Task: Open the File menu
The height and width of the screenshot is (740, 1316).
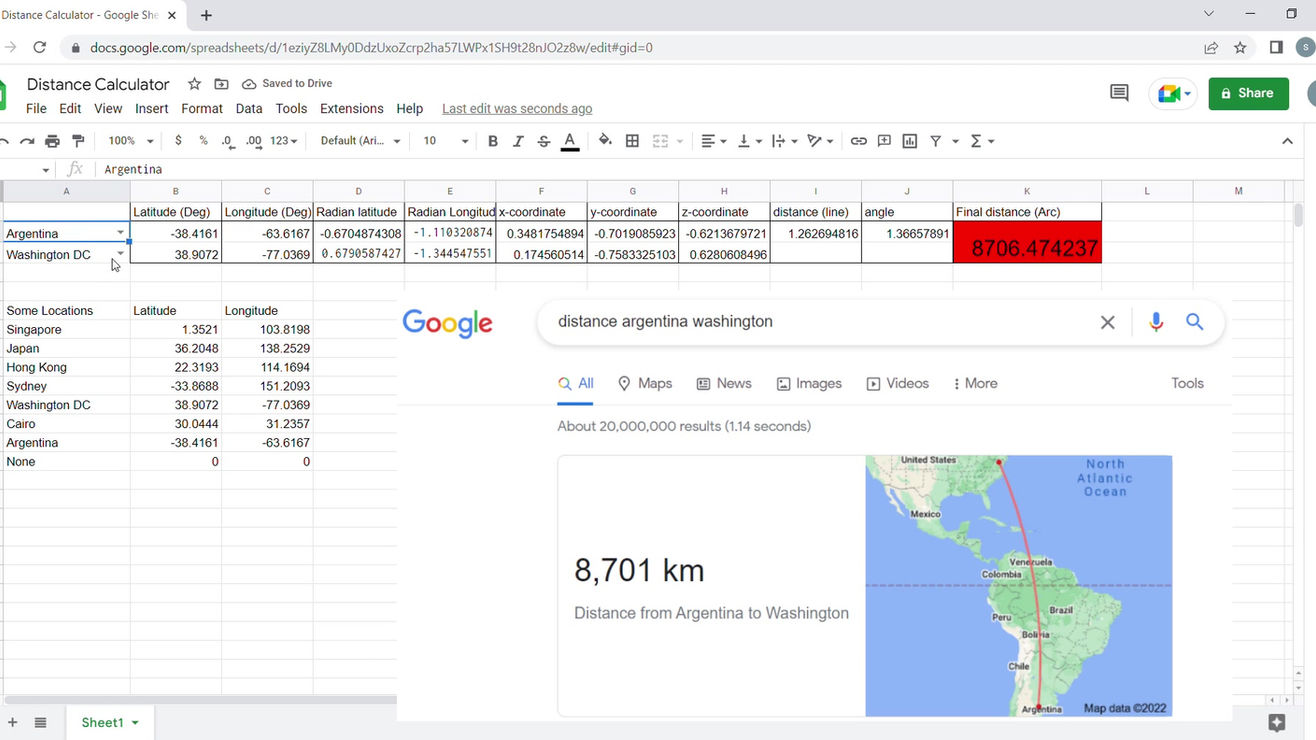Action: [x=36, y=109]
